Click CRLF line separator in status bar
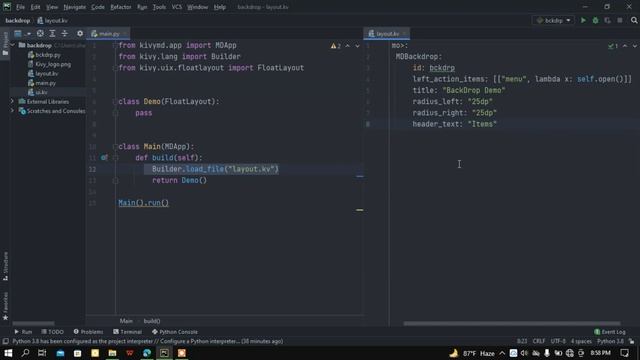 point(539,341)
